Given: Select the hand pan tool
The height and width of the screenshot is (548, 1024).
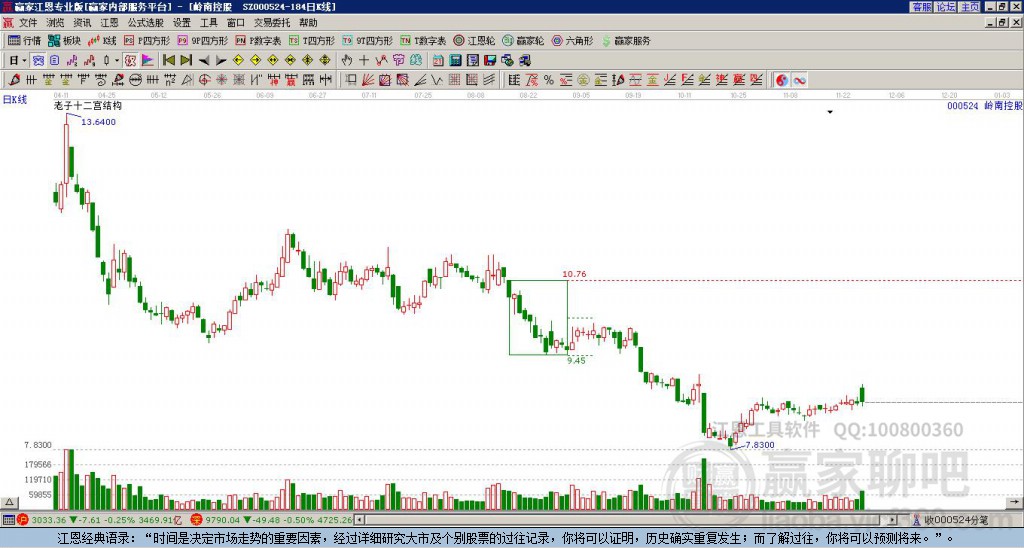Looking at the screenshot, I should pos(347,61).
